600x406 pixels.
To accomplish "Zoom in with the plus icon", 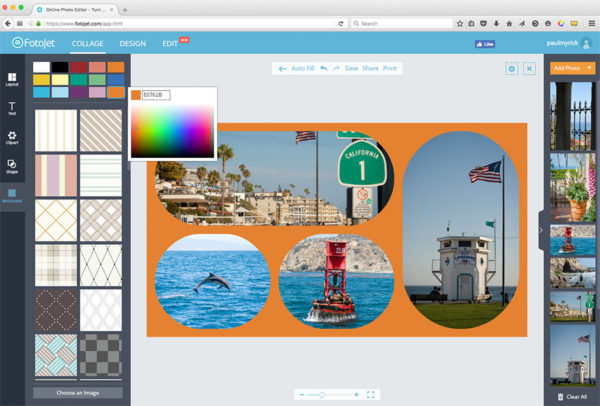I will point(356,395).
